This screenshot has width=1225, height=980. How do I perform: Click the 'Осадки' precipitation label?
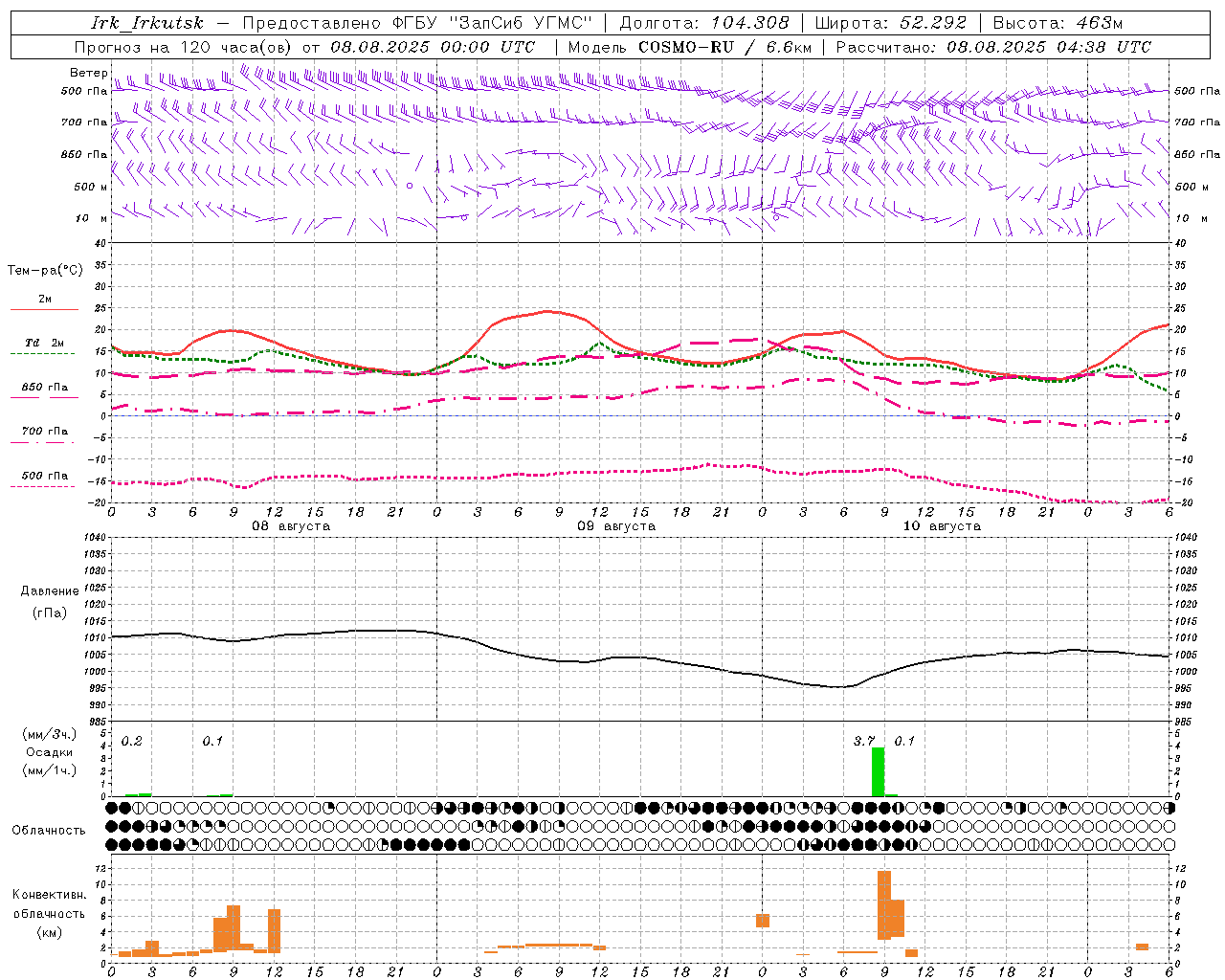pos(50,752)
